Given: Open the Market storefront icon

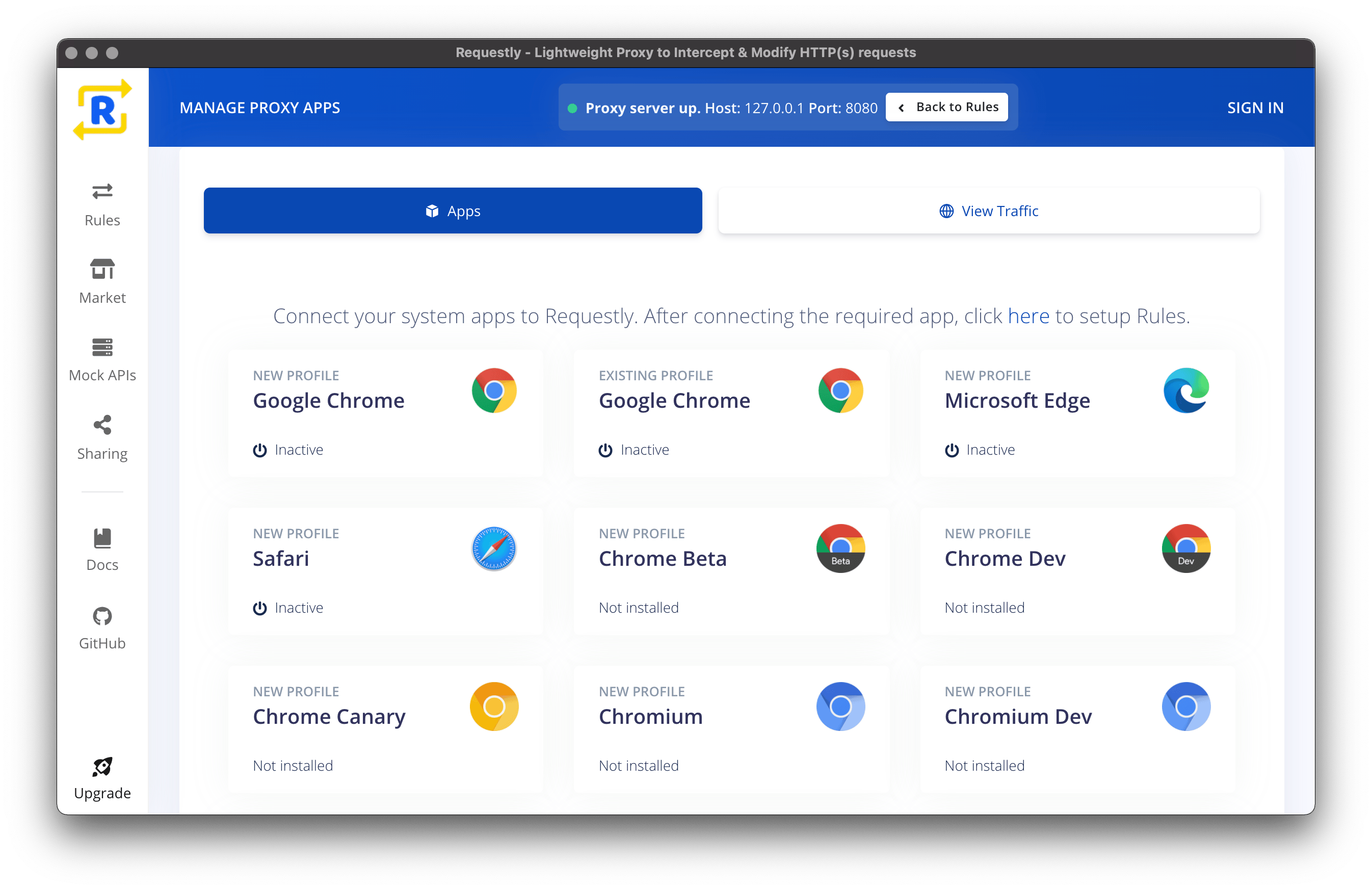Looking at the screenshot, I should (102, 269).
